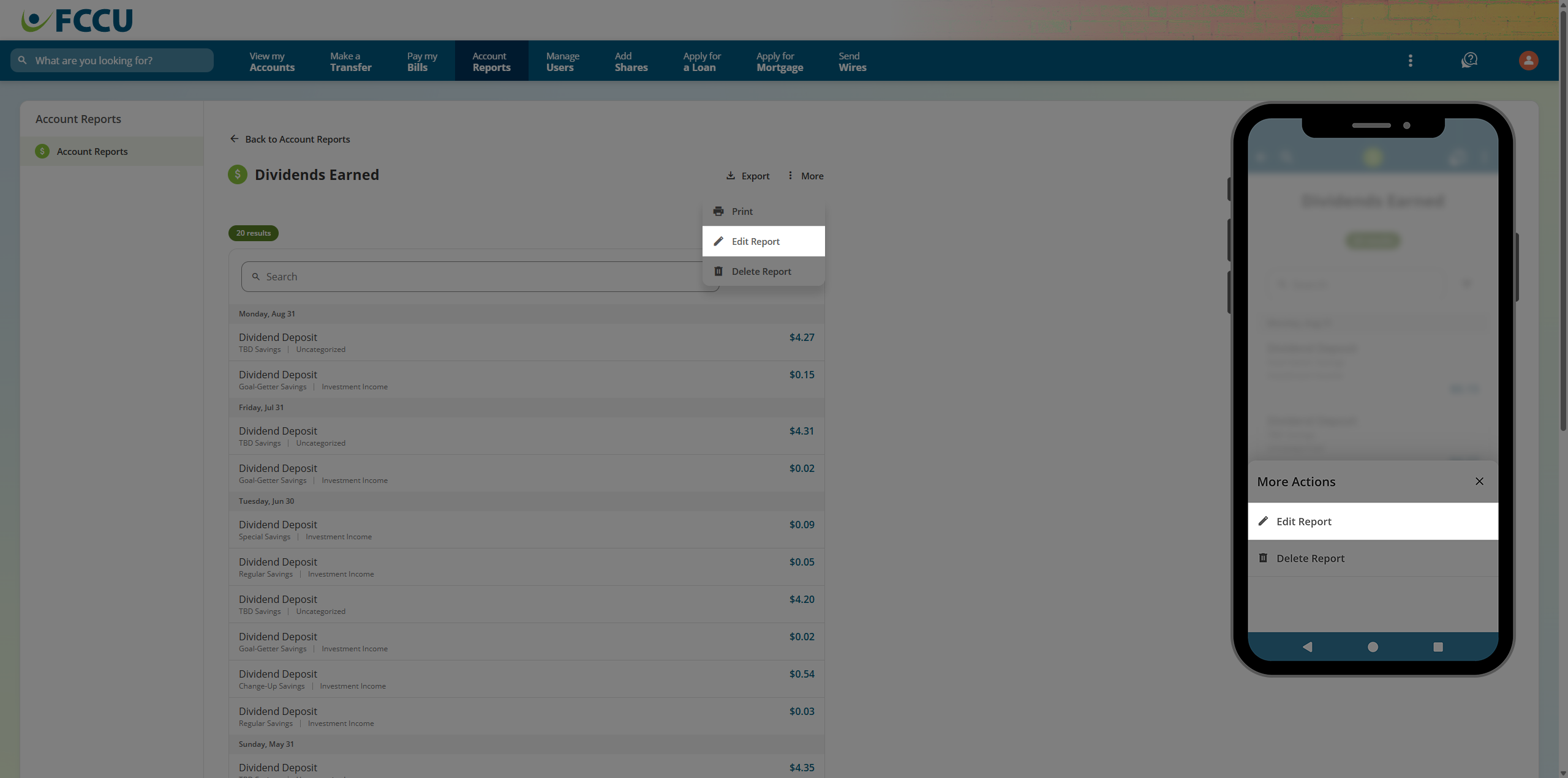Close the More Actions phone panel
Screen dimensions: 1568x778
pos(1479,481)
